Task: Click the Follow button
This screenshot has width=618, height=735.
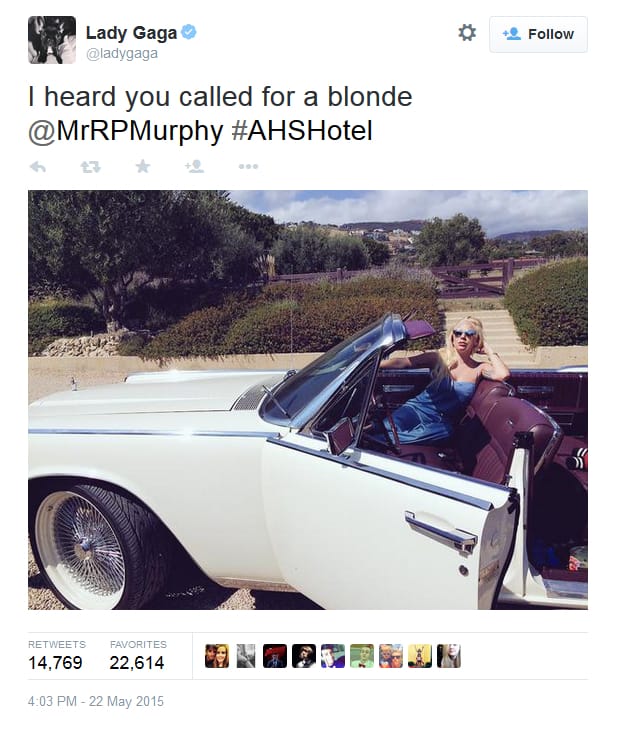Action: pos(538,34)
